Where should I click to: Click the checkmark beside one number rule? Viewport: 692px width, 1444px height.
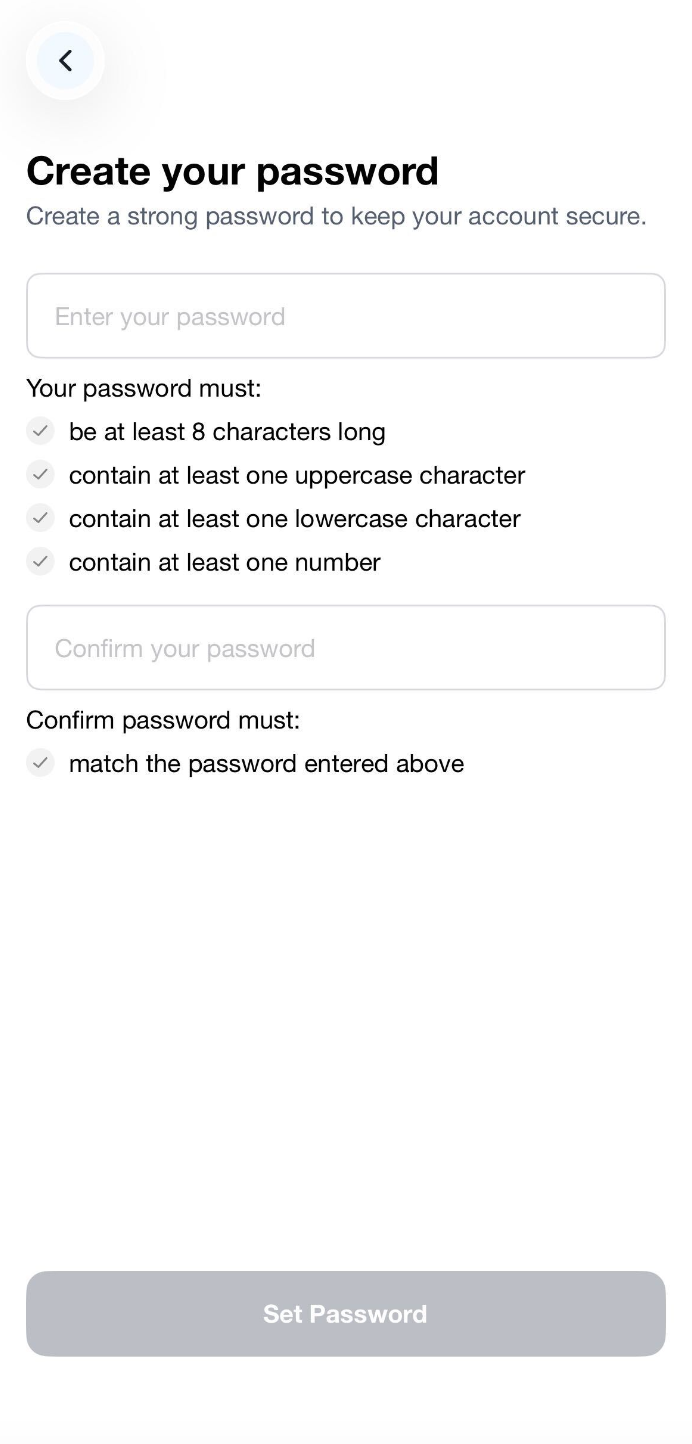tap(40, 562)
